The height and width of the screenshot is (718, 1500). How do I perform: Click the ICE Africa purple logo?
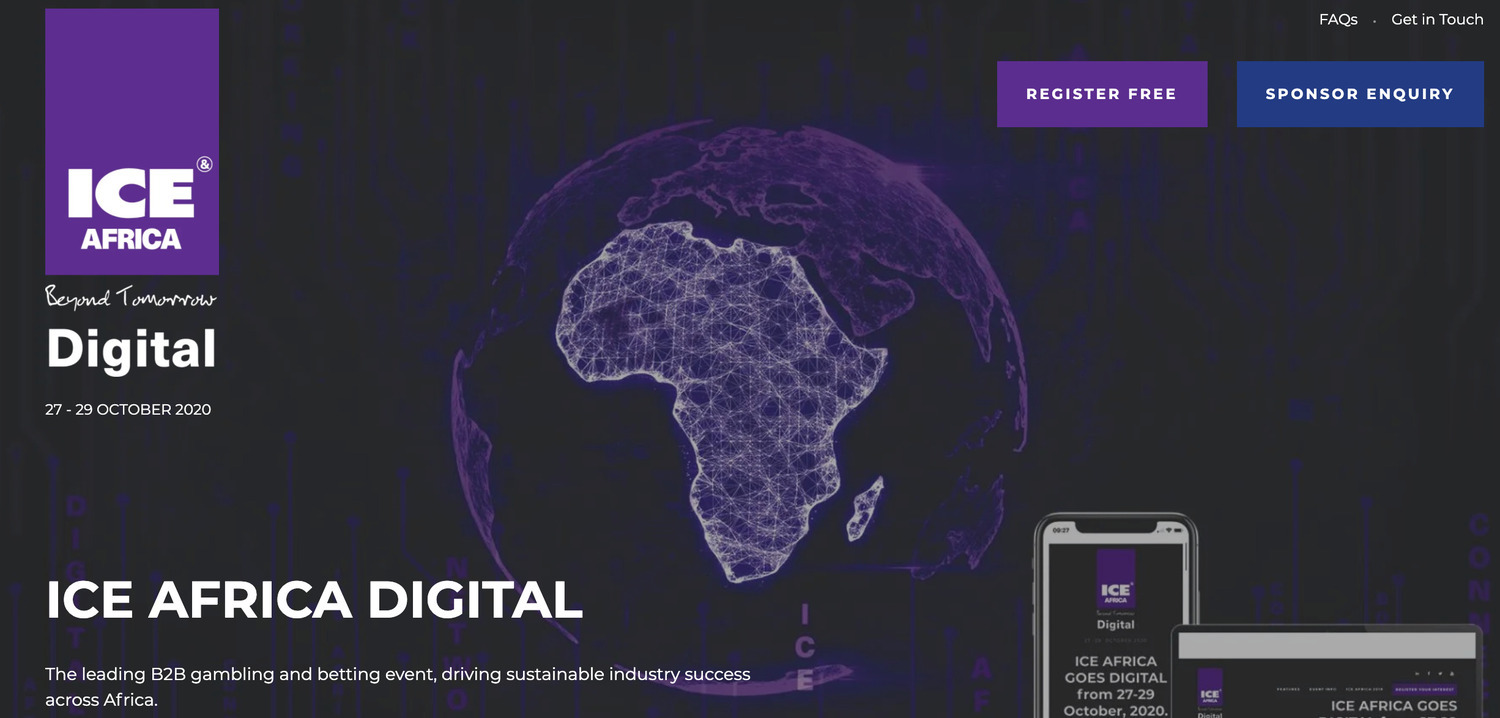[x=132, y=141]
